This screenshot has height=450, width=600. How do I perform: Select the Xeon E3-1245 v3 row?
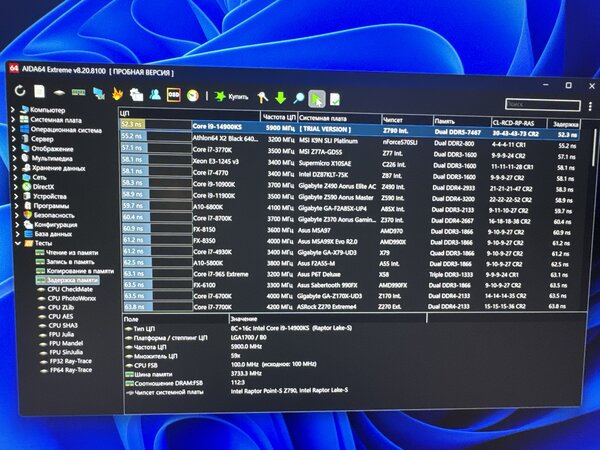[x=348, y=163]
